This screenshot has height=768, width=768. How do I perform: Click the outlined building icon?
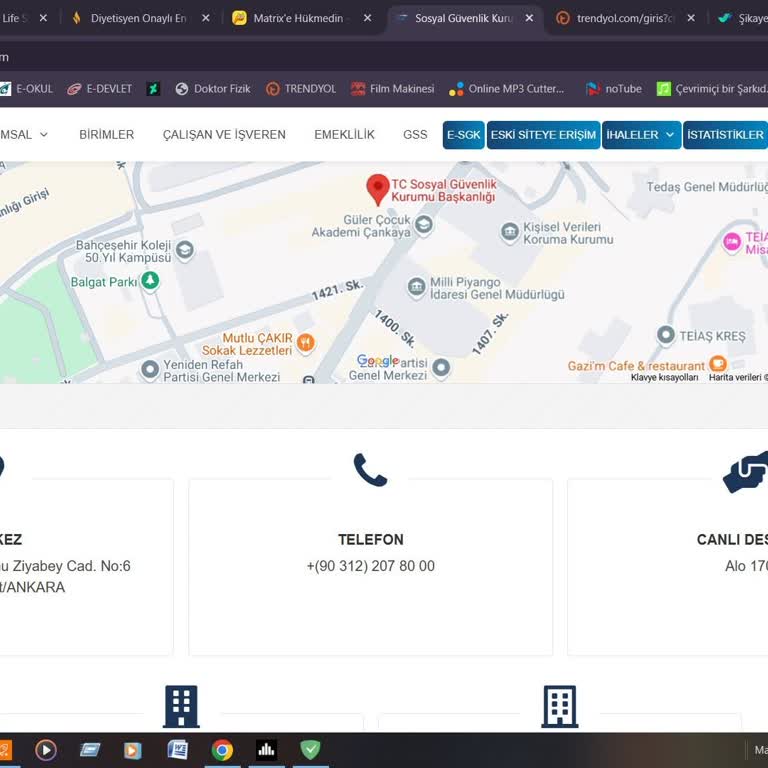(x=560, y=706)
